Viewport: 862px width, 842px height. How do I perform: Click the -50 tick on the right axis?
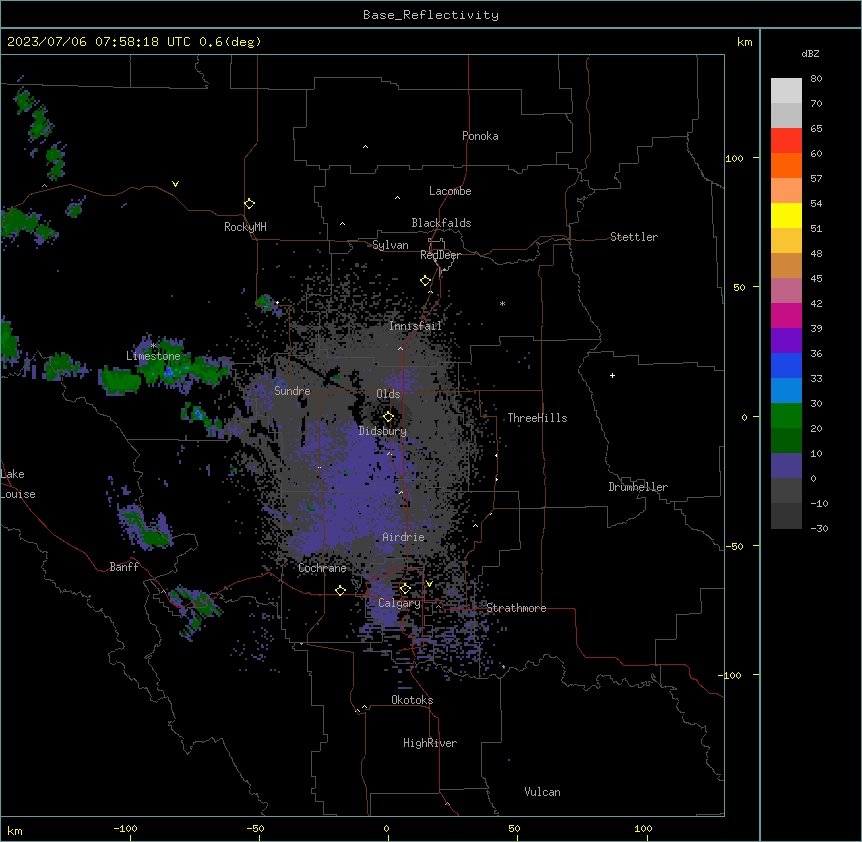click(734, 546)
